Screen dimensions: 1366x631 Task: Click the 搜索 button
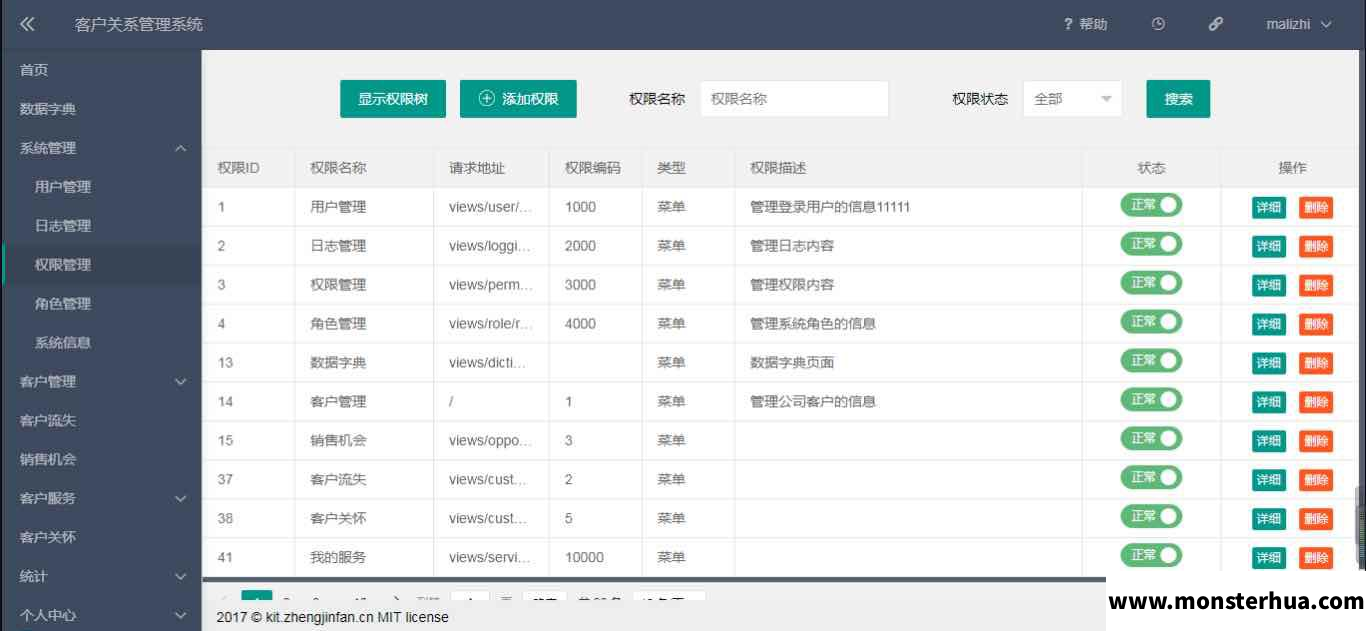click(1178, 99)
